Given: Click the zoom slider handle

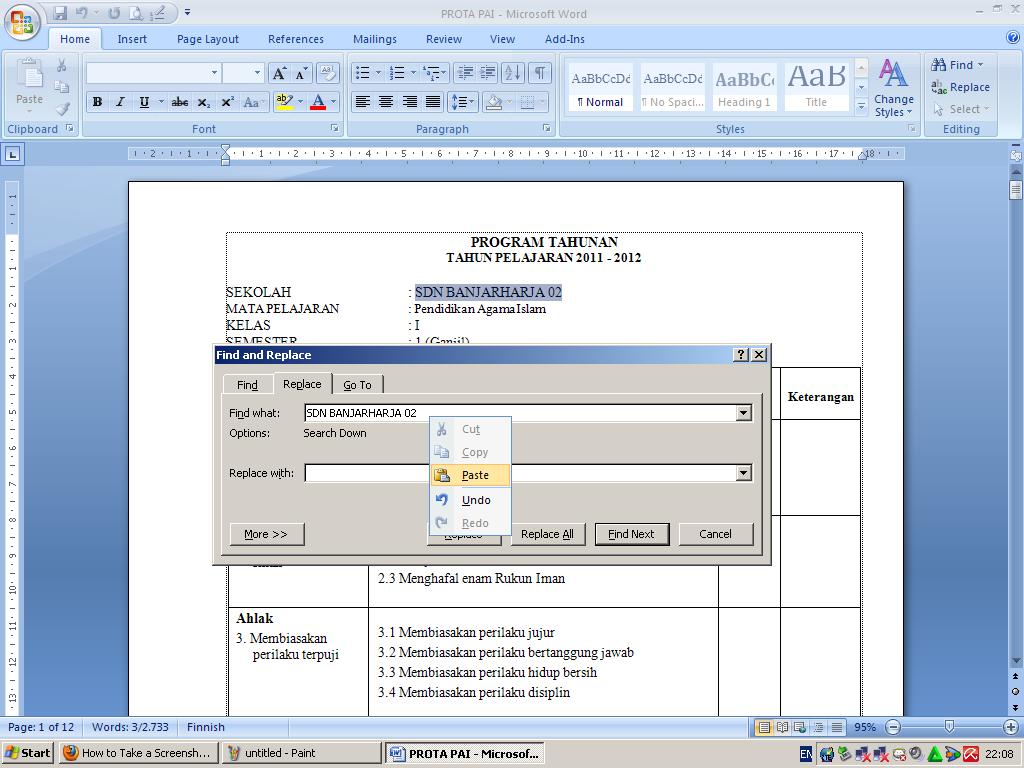Looking at the screenshot, I should [x=950, y=727].
